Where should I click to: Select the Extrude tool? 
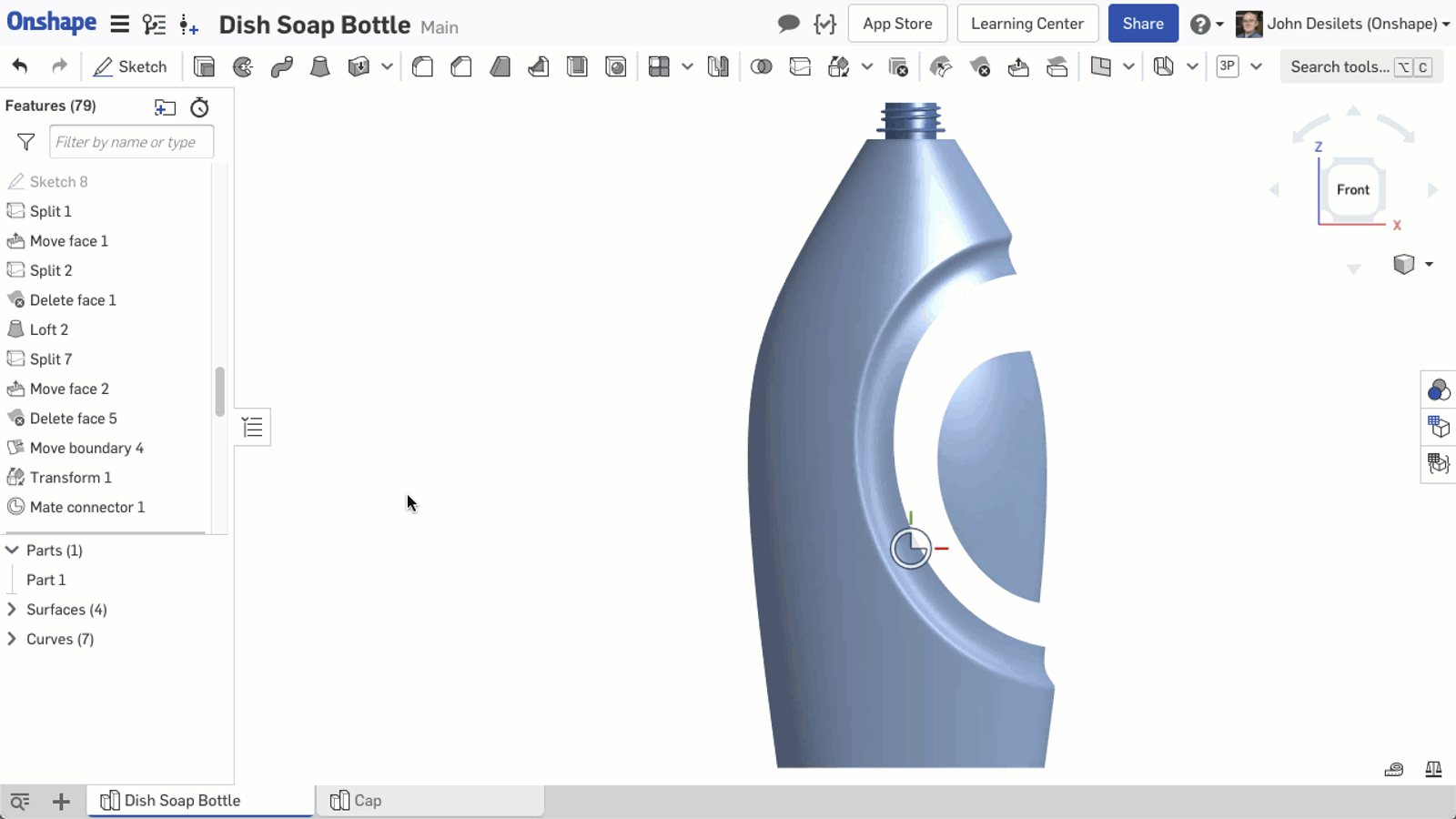pos(204,66)
